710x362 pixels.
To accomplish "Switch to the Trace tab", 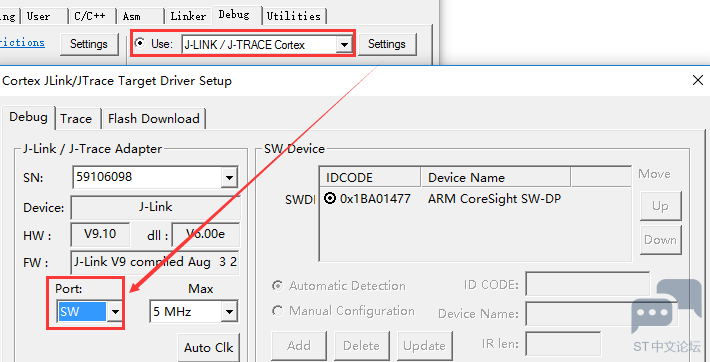I will [x=76, y=119].
